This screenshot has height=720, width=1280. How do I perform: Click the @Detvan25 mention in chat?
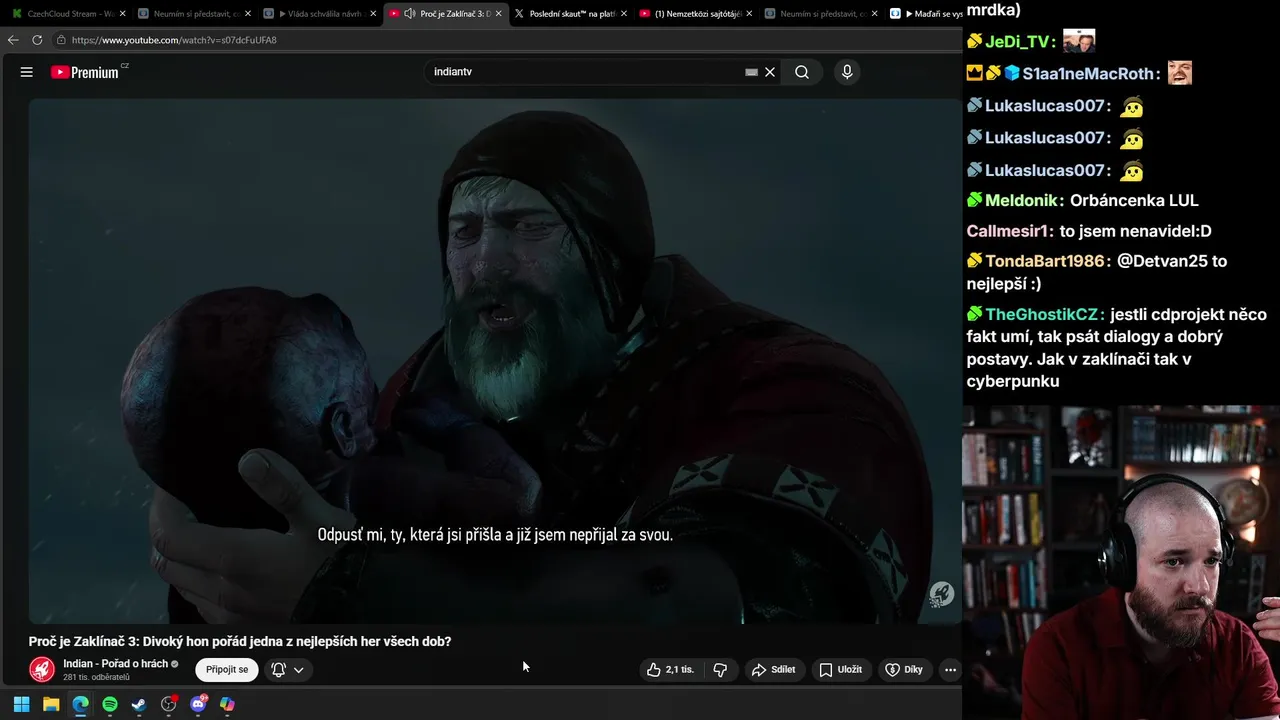coord(1162,261)
